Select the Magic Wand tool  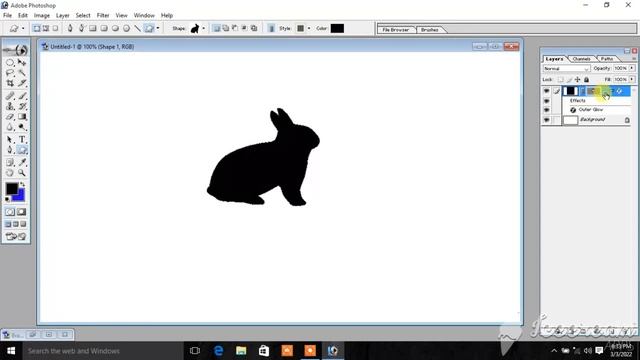22,73
